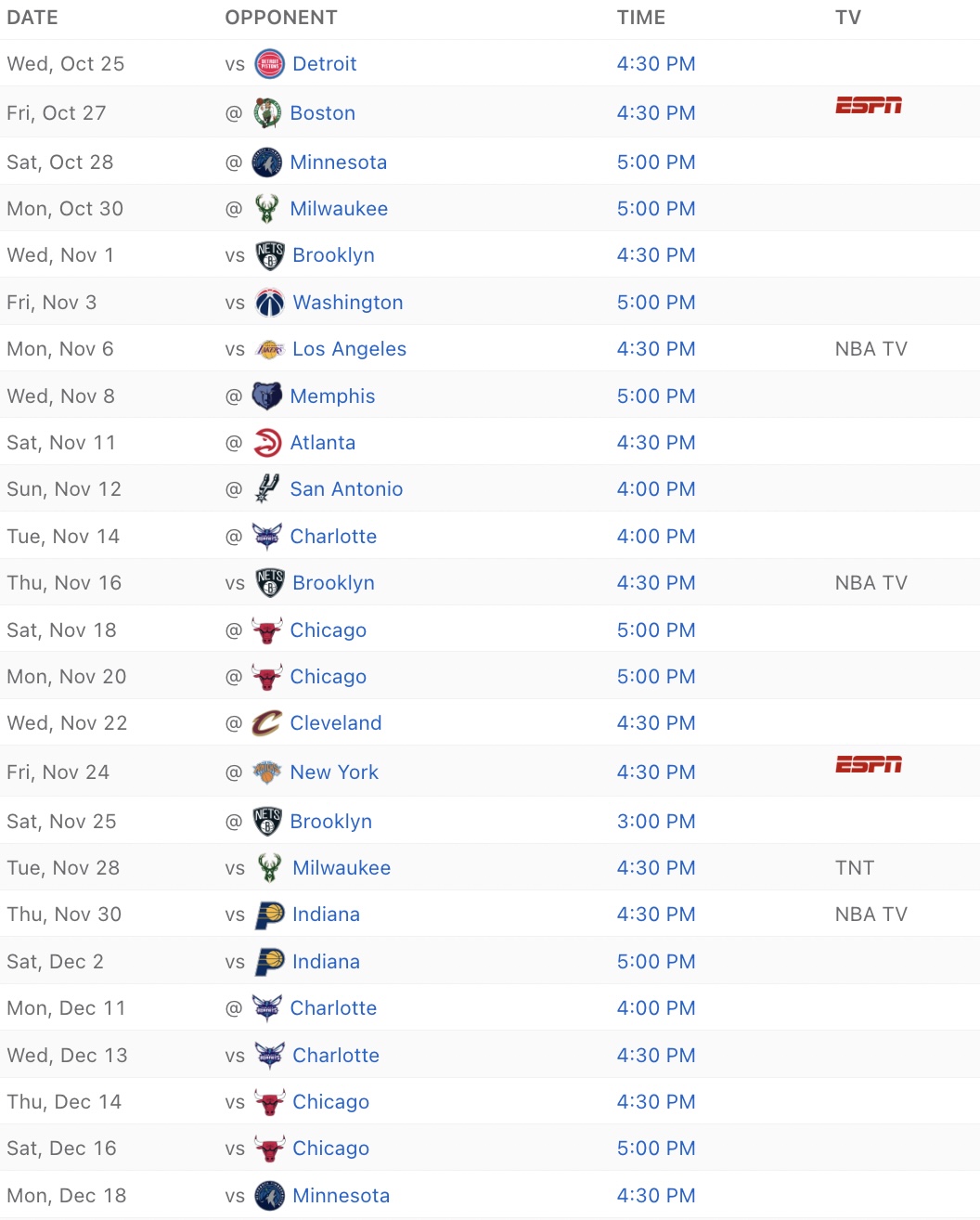Click the Detroit Pistons logo icon
Screen dimensions: 980x1220
[269, 64]
